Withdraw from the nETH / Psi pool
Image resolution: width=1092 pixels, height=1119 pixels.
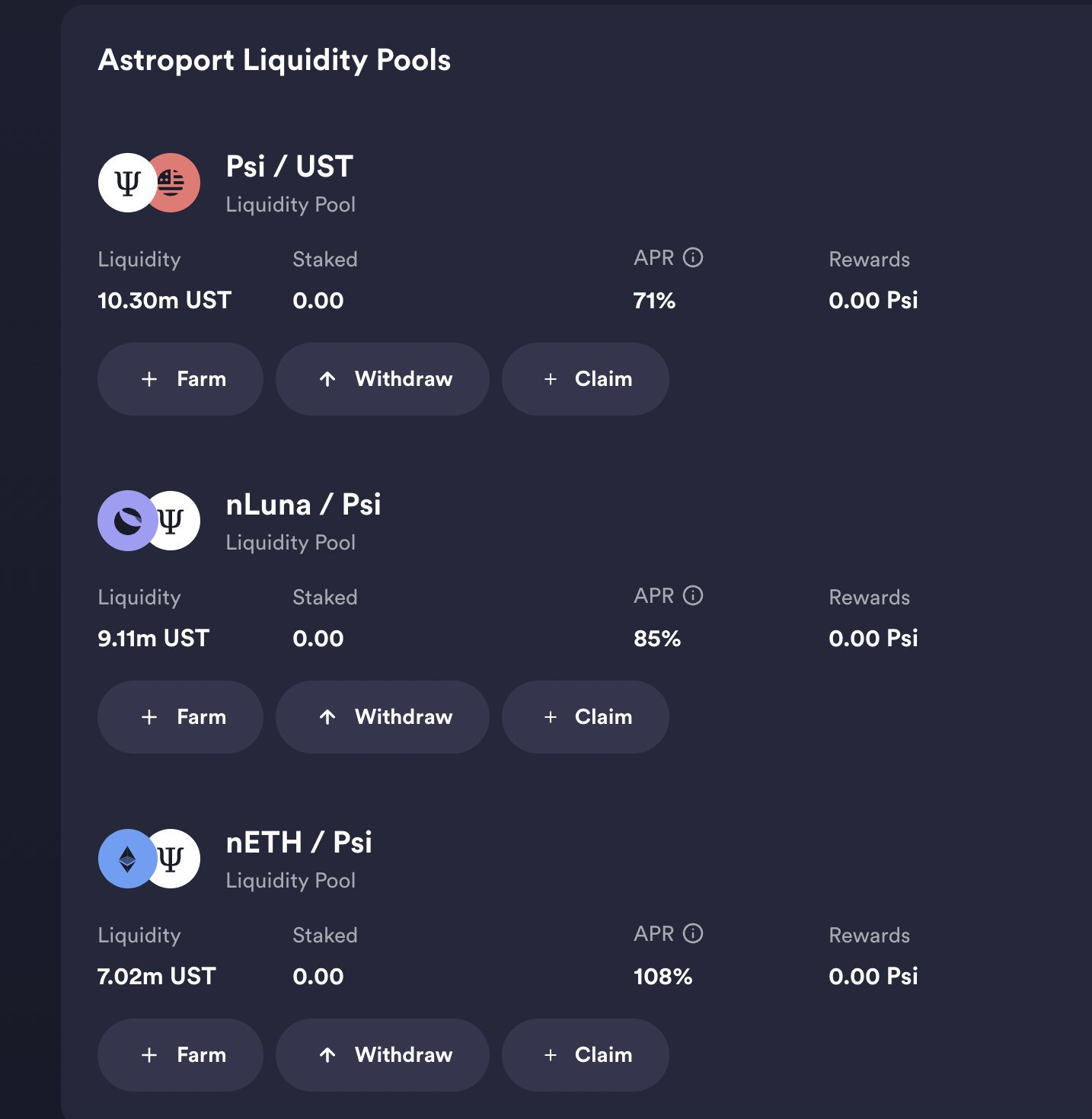pyautogui.click(x=382, y=1055)
